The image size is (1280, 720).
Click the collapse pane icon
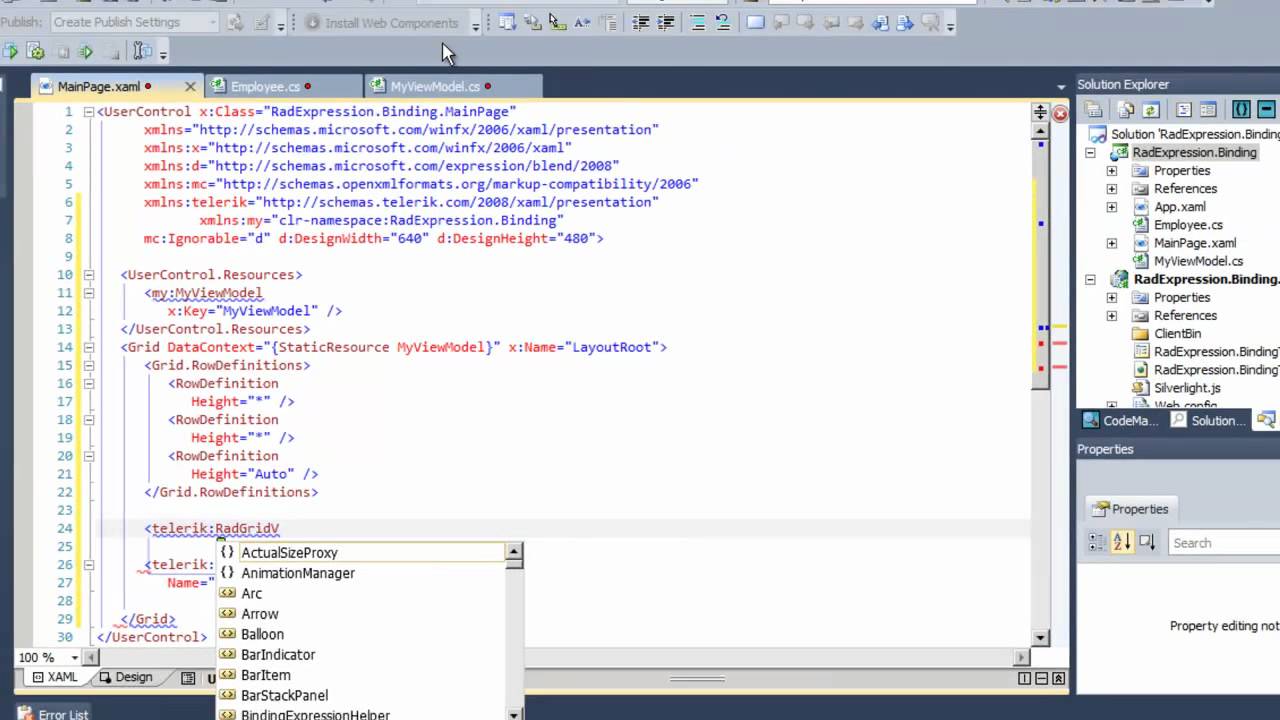1058,678
